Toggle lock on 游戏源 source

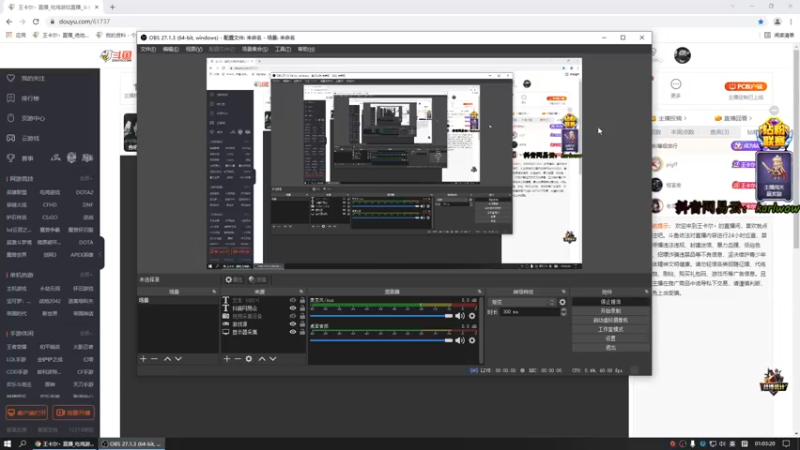click(x=302, y=324)
